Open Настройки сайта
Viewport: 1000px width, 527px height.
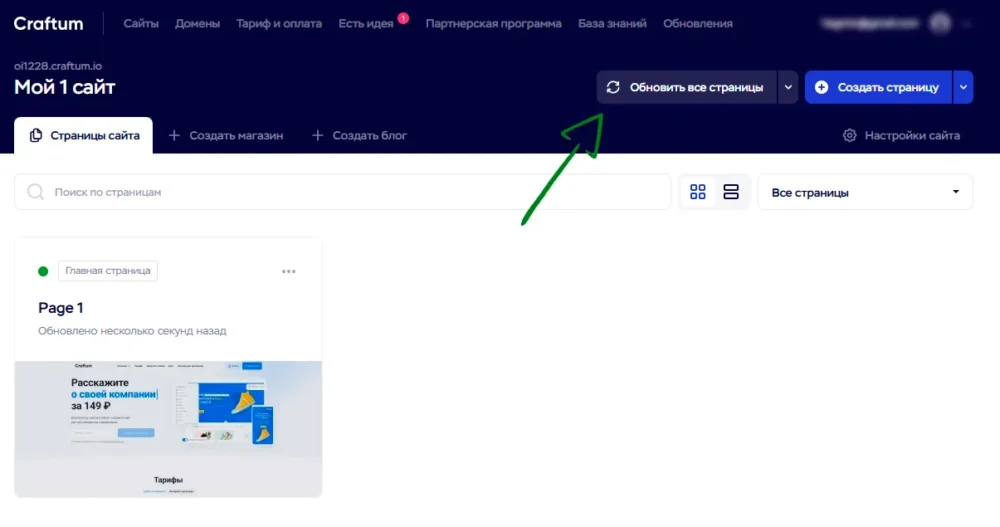point(901,135)
